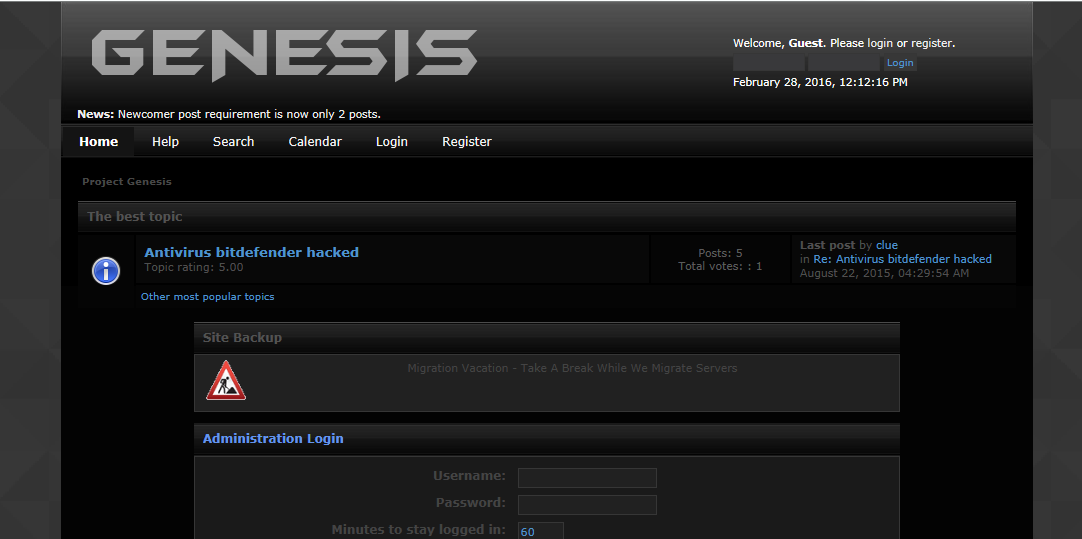
Task: Click the blue info icon beside the topic
Action: point(106,270)
